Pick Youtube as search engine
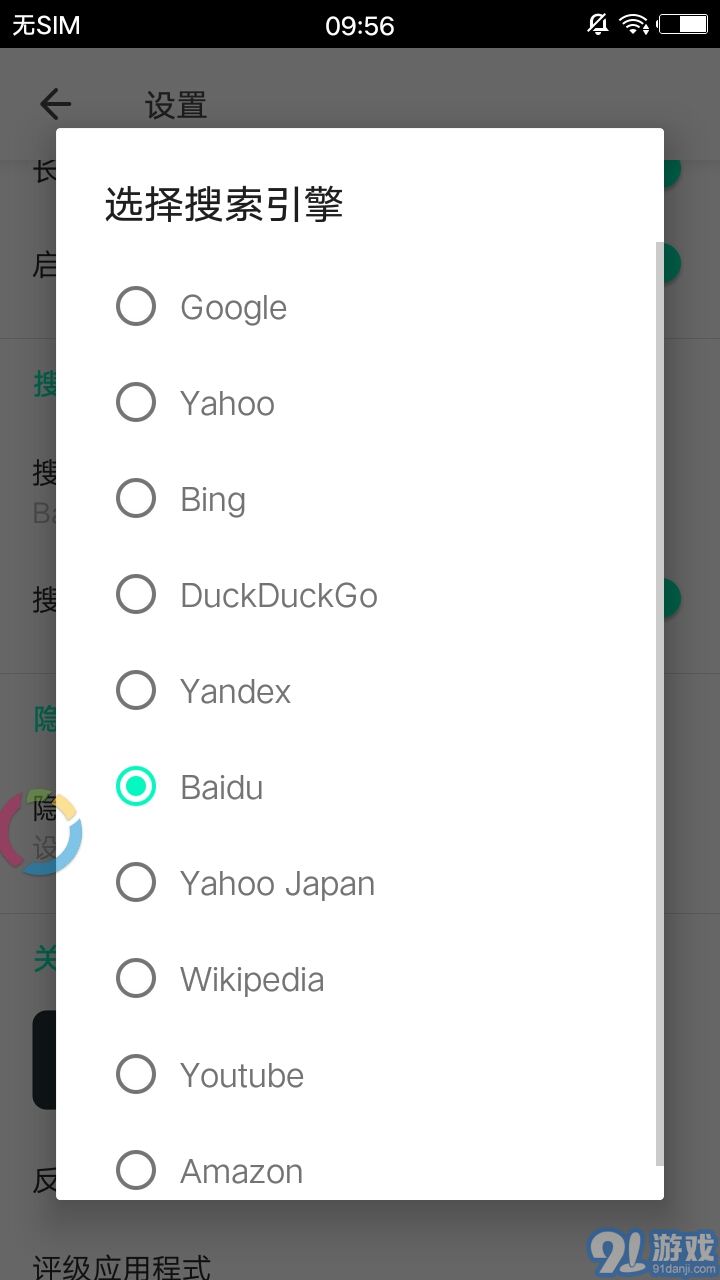The height and width of the screenshot is (1280, 720). (136, 1074)
